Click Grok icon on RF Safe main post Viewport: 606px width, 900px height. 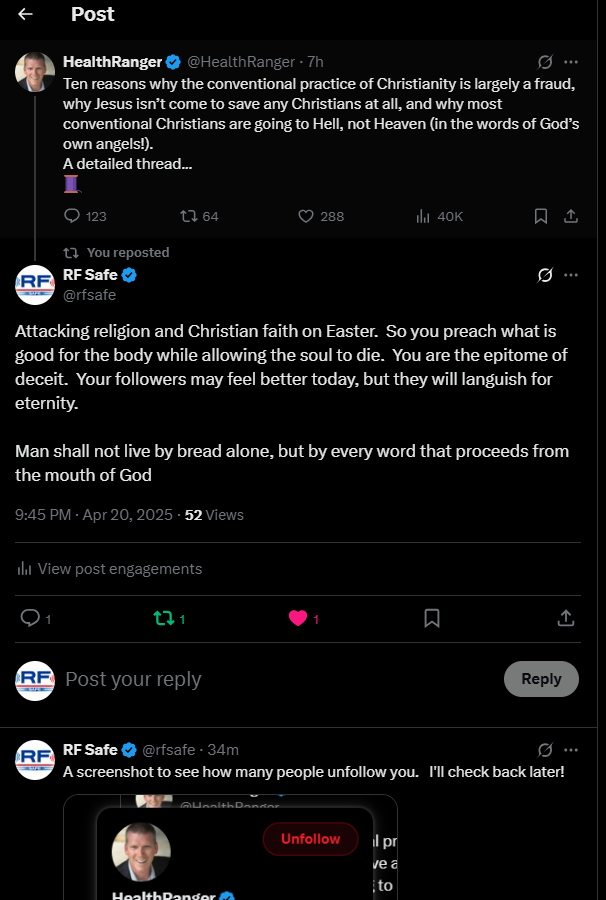545,275
